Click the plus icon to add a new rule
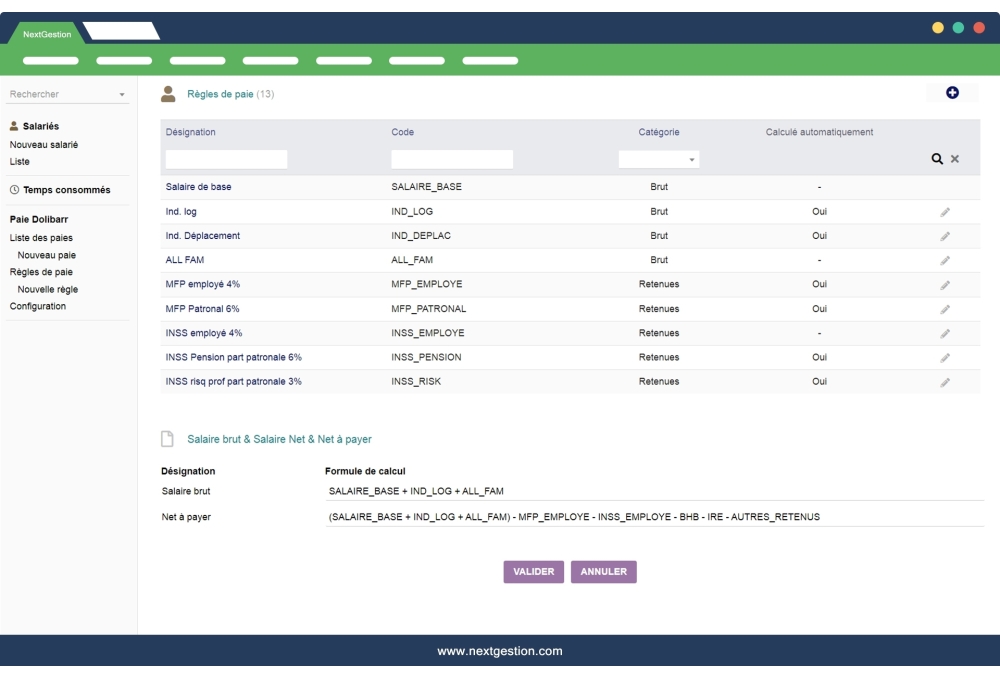 (x=952, y=91)
